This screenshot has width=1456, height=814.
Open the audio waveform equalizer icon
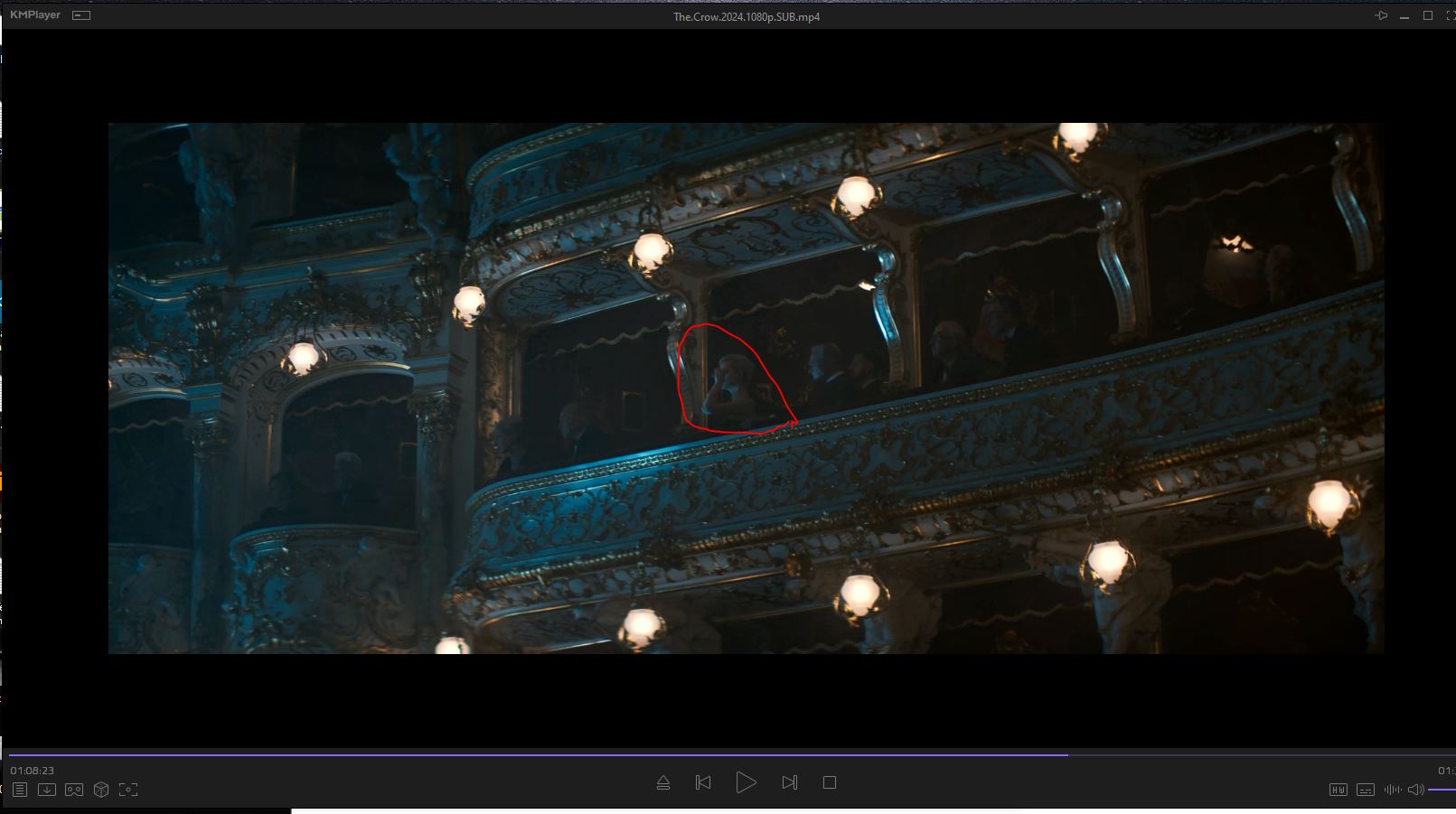click(x=1393, y=790)
